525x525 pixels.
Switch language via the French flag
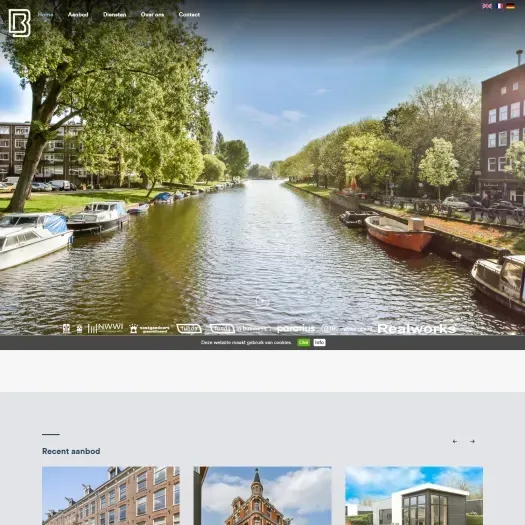pos(499,6)
